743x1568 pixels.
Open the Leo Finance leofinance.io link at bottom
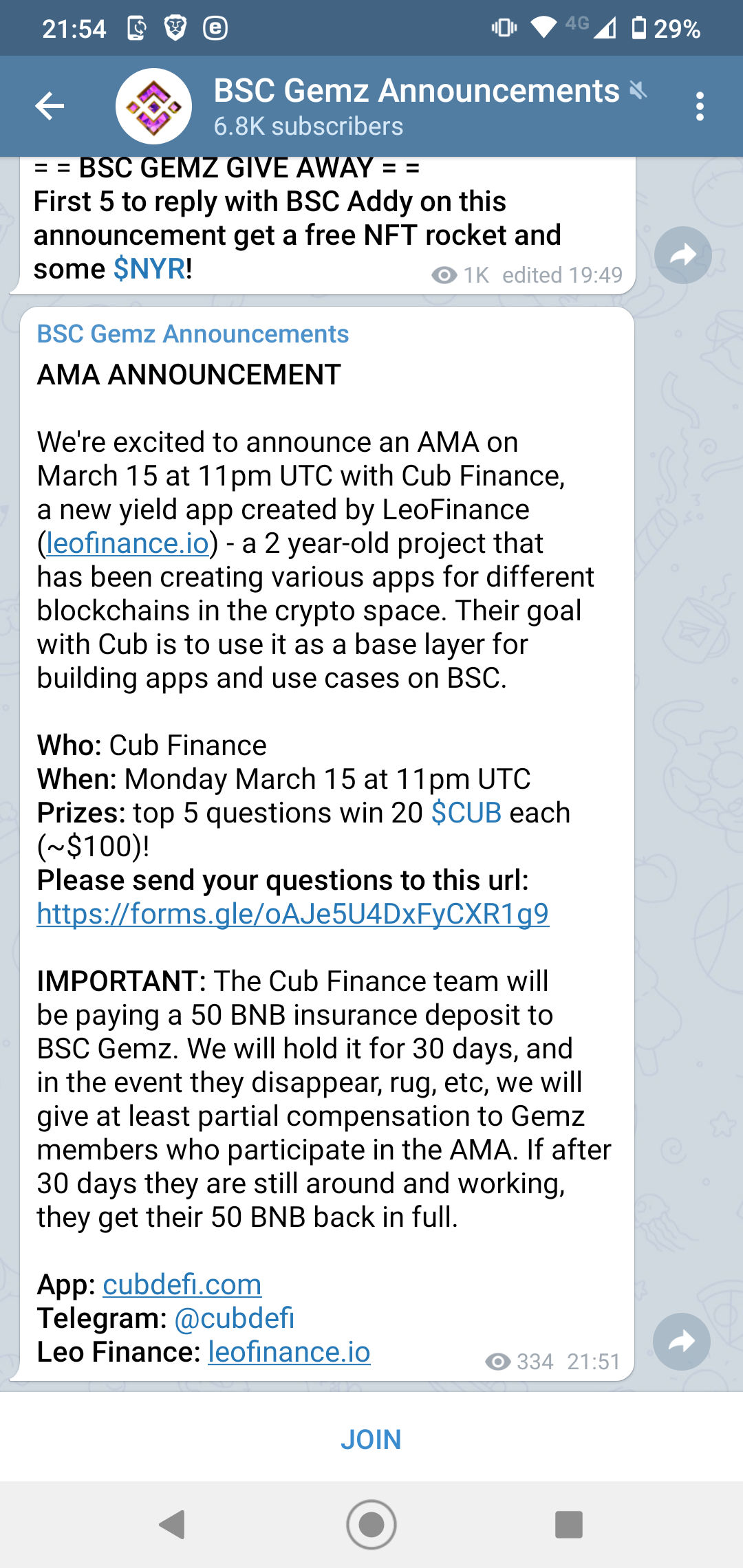click(x=289, y=1352)
